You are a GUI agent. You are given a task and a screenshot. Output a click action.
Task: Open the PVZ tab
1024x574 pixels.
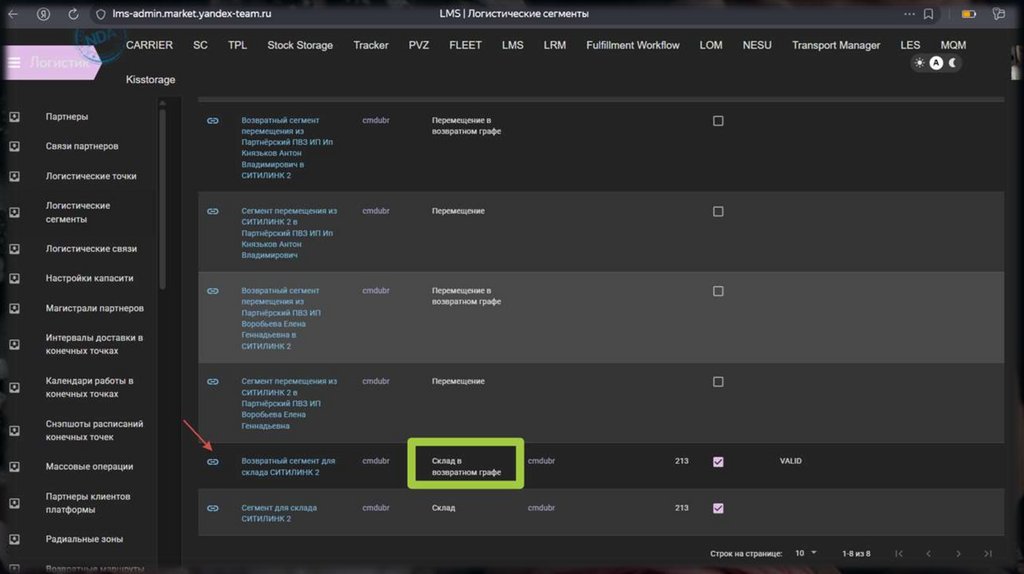point(419,45)
